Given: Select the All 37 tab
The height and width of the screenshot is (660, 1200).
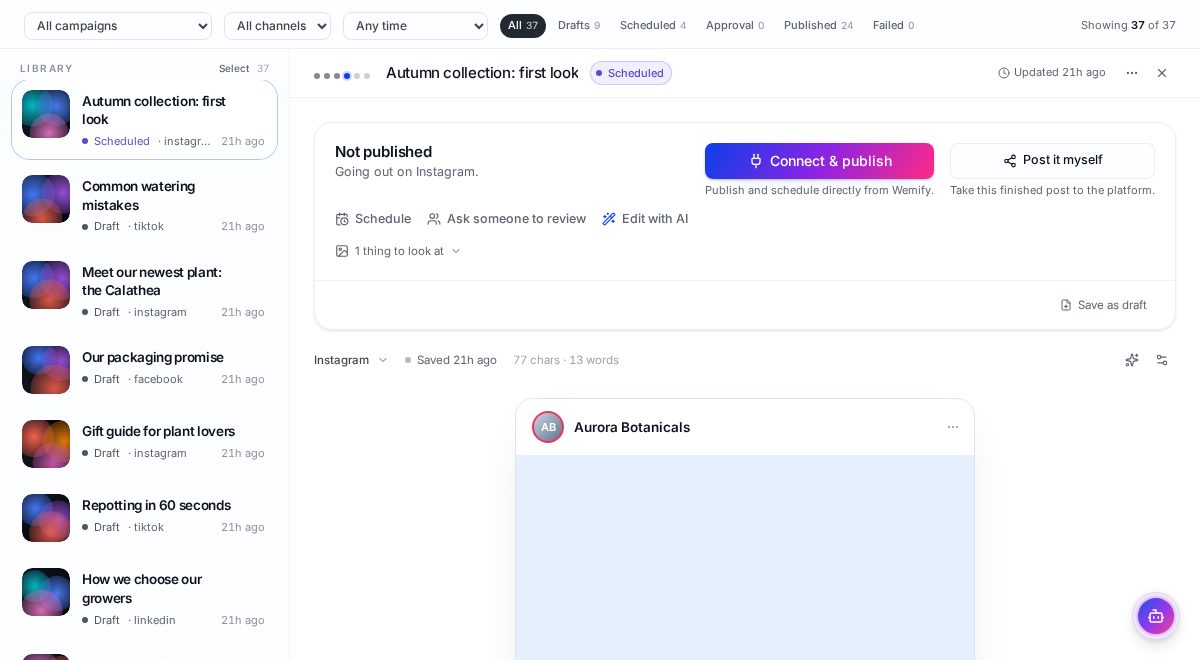Looking at the screenshot, I should click(523, 26).
